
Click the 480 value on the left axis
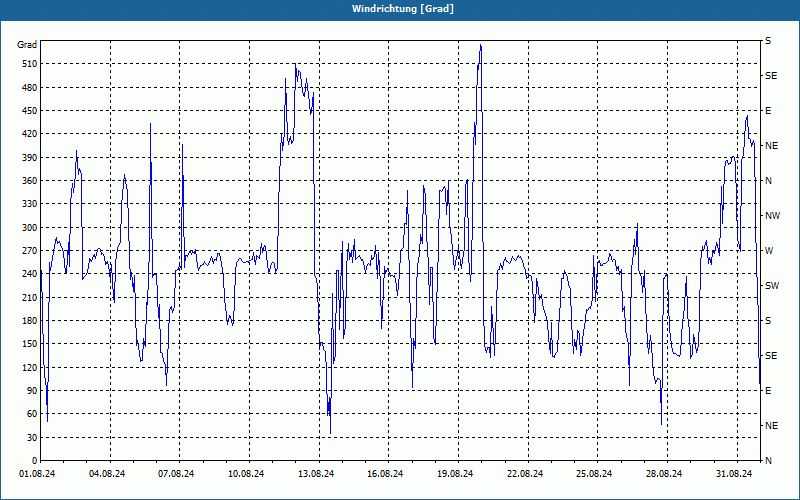(31, 87)
